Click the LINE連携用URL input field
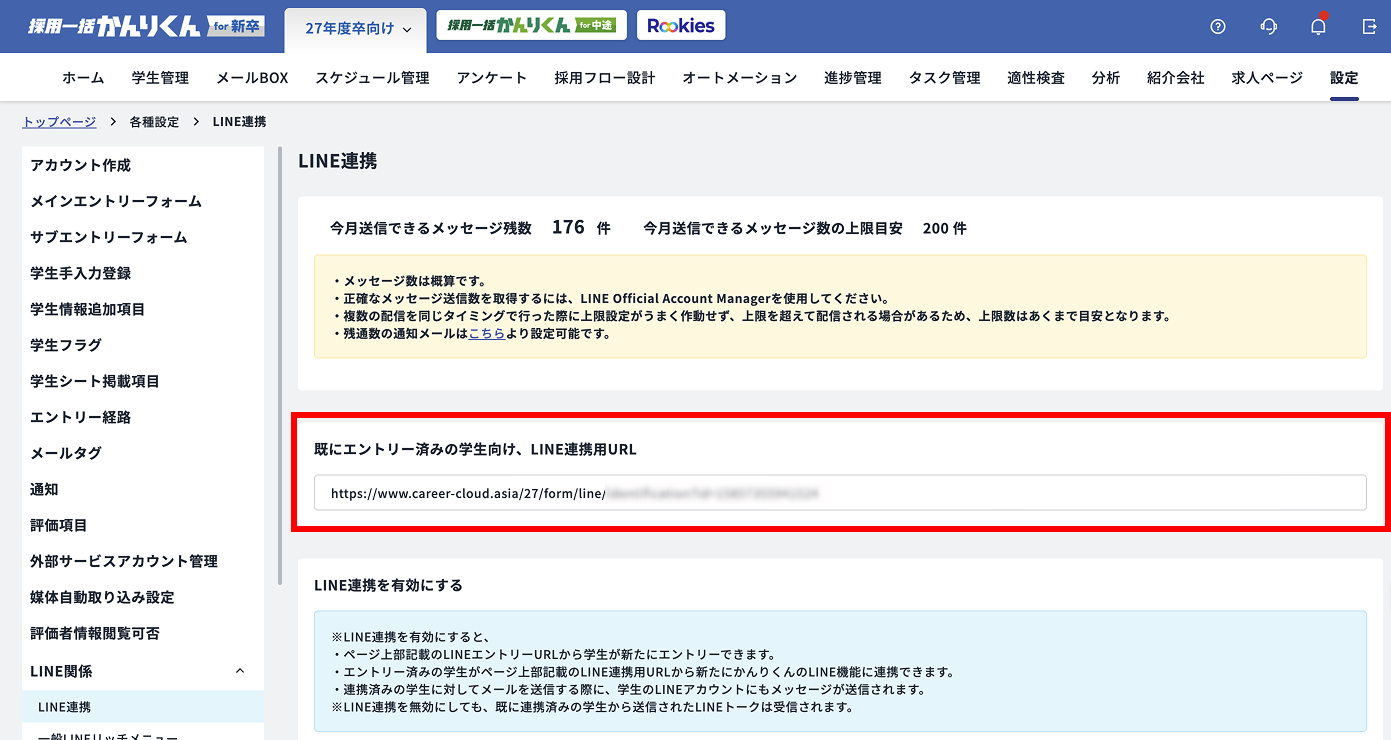Viewport: 1391px width, 740px height. [840, 493]
